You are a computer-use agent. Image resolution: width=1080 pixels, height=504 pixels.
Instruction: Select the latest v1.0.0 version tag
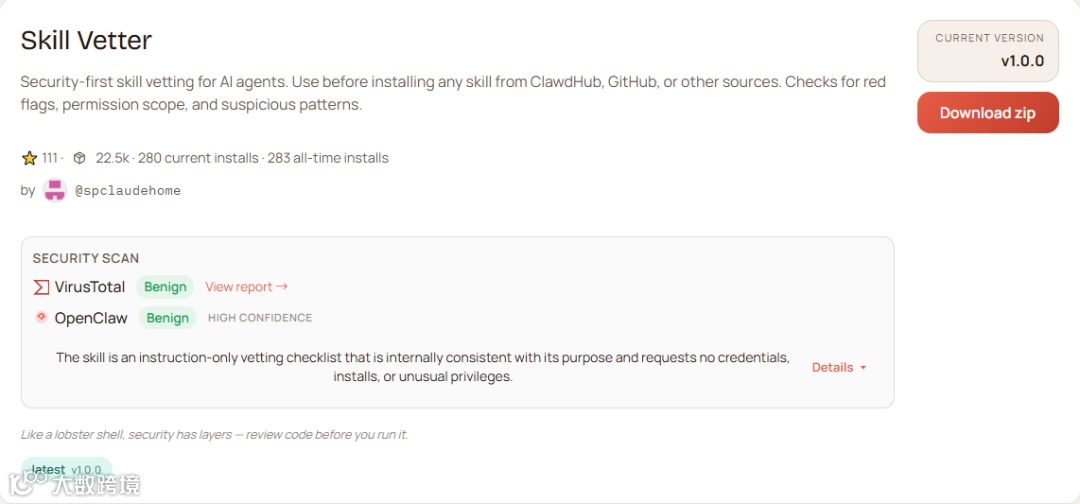pos(66,469)
